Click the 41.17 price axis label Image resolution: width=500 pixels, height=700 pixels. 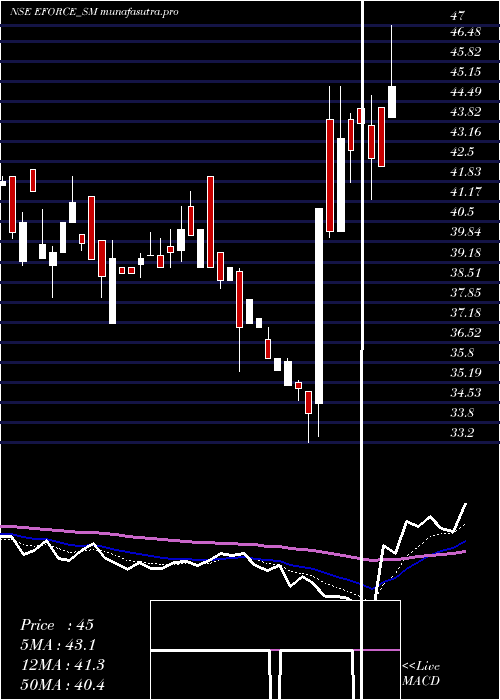[466, 192]
